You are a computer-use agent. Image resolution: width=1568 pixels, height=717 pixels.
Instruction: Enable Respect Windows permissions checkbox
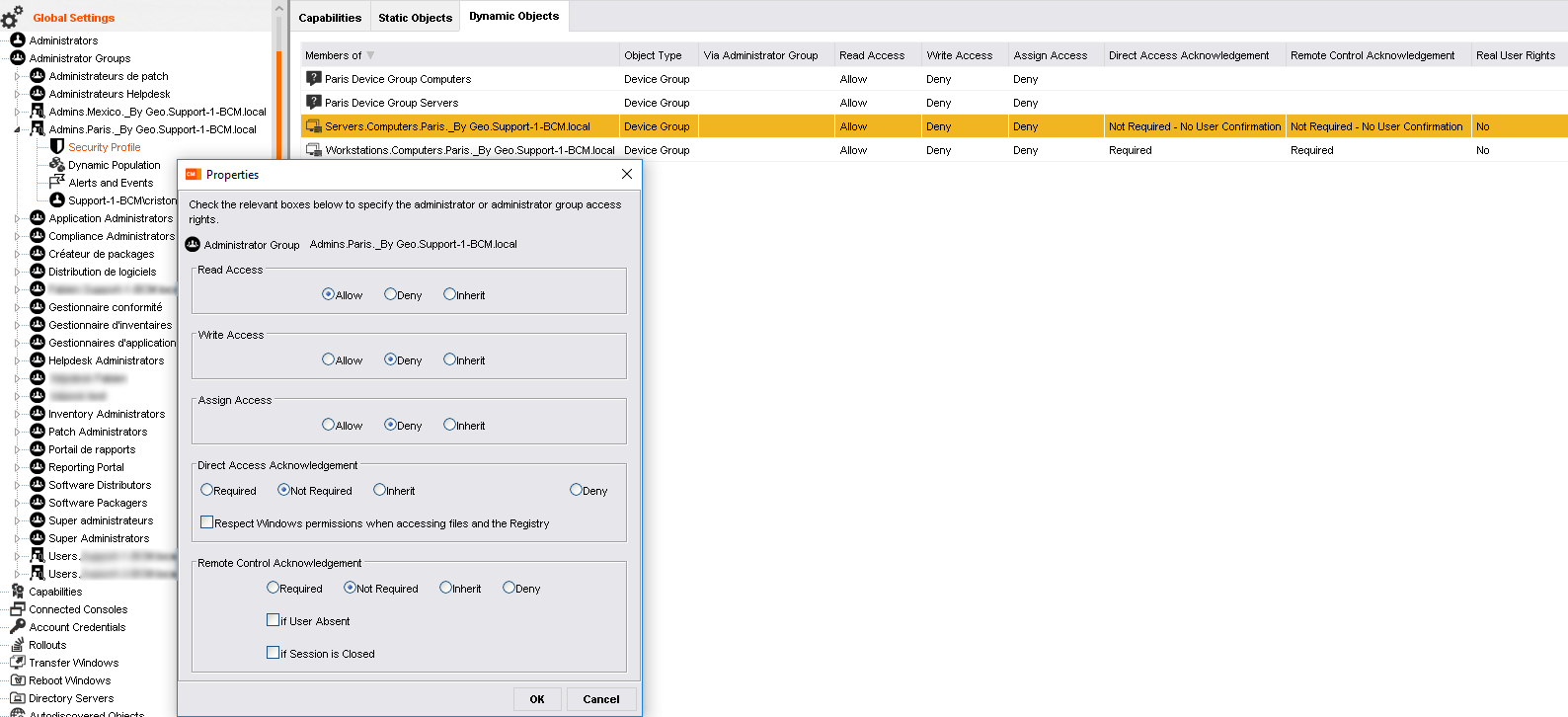(206, 522)
